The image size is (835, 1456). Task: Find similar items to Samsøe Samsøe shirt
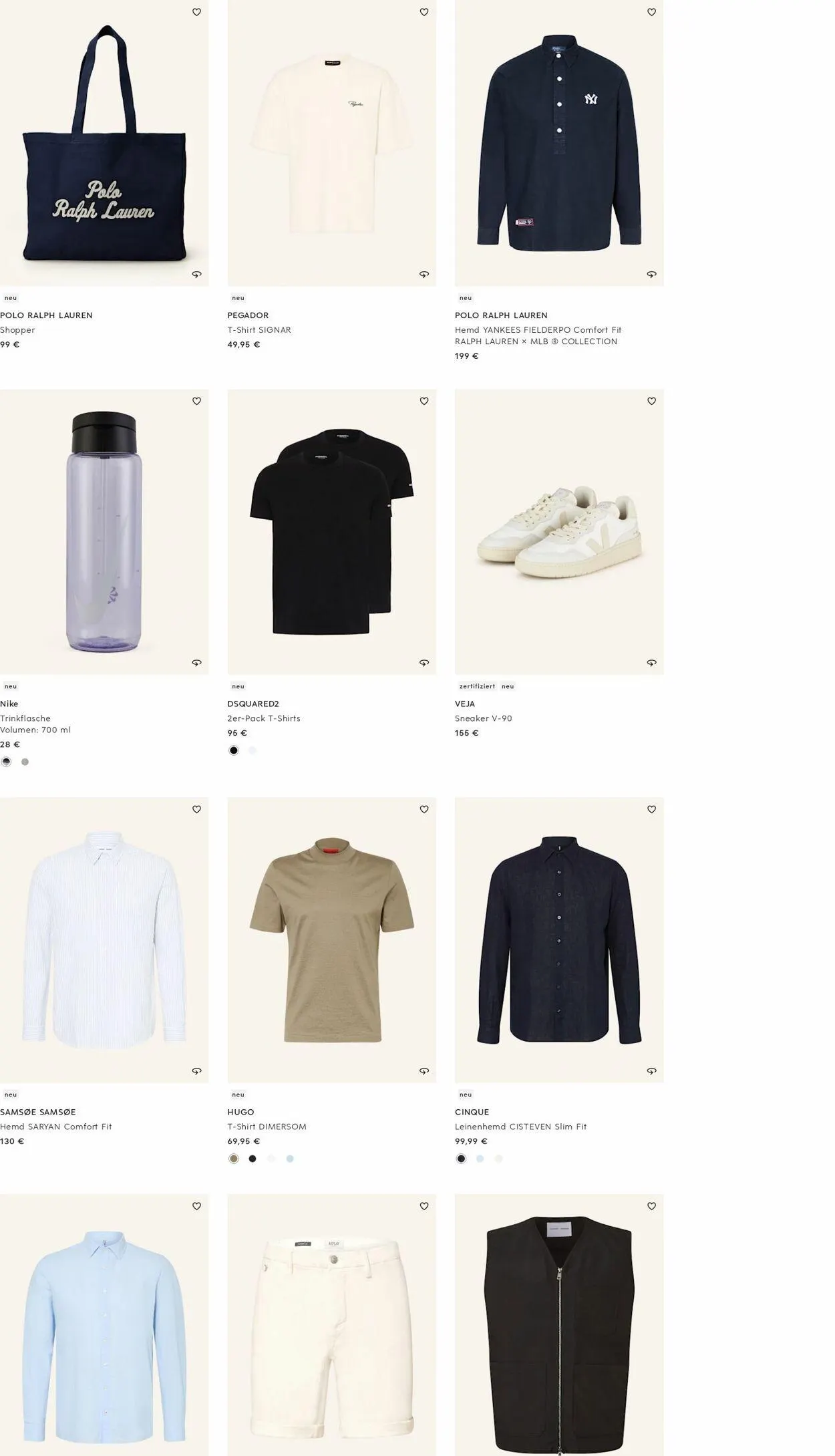pos(196,1071)
